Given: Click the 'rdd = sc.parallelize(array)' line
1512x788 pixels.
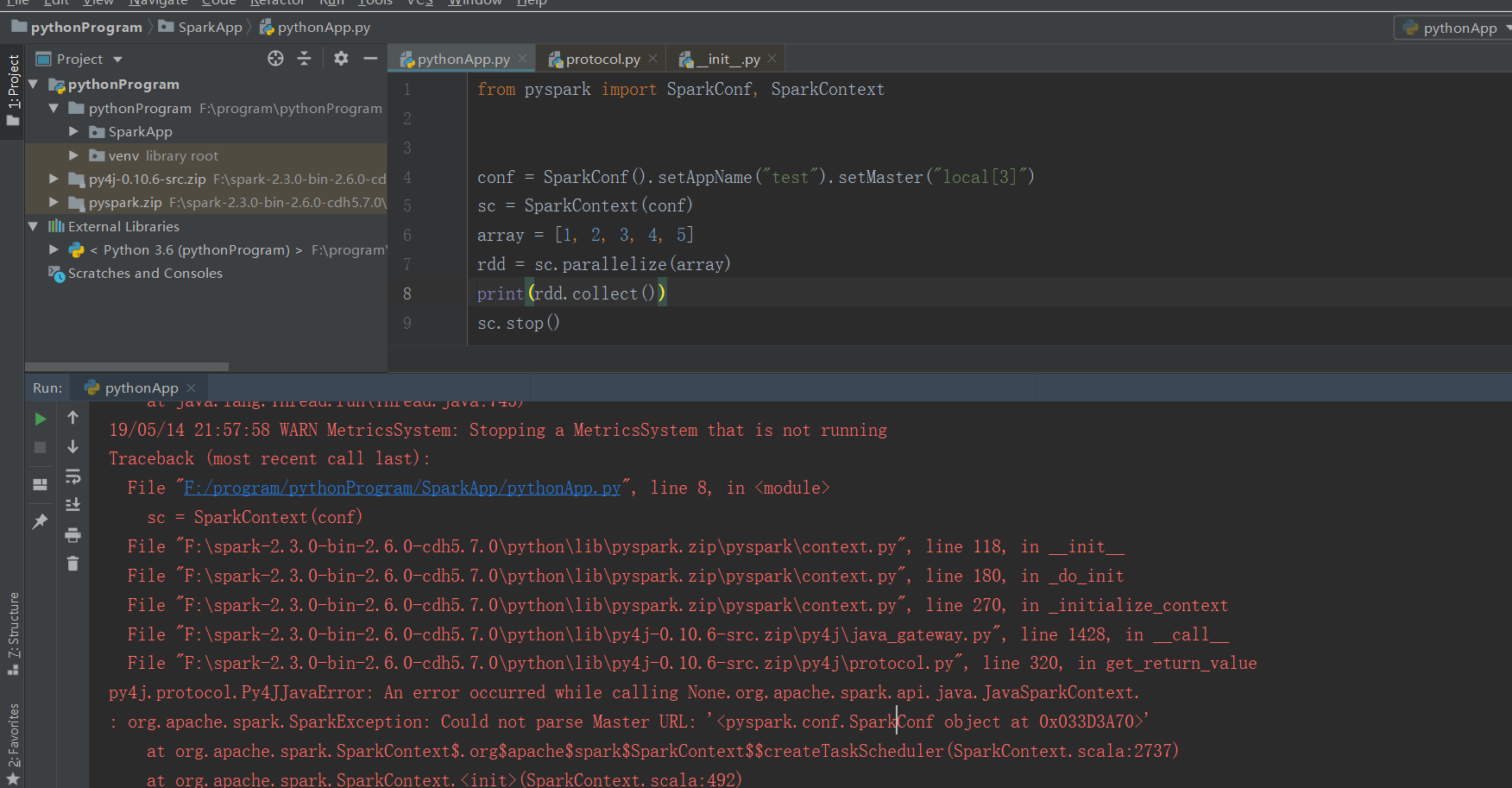Looking at the screenshot, I should coord(604,264).
